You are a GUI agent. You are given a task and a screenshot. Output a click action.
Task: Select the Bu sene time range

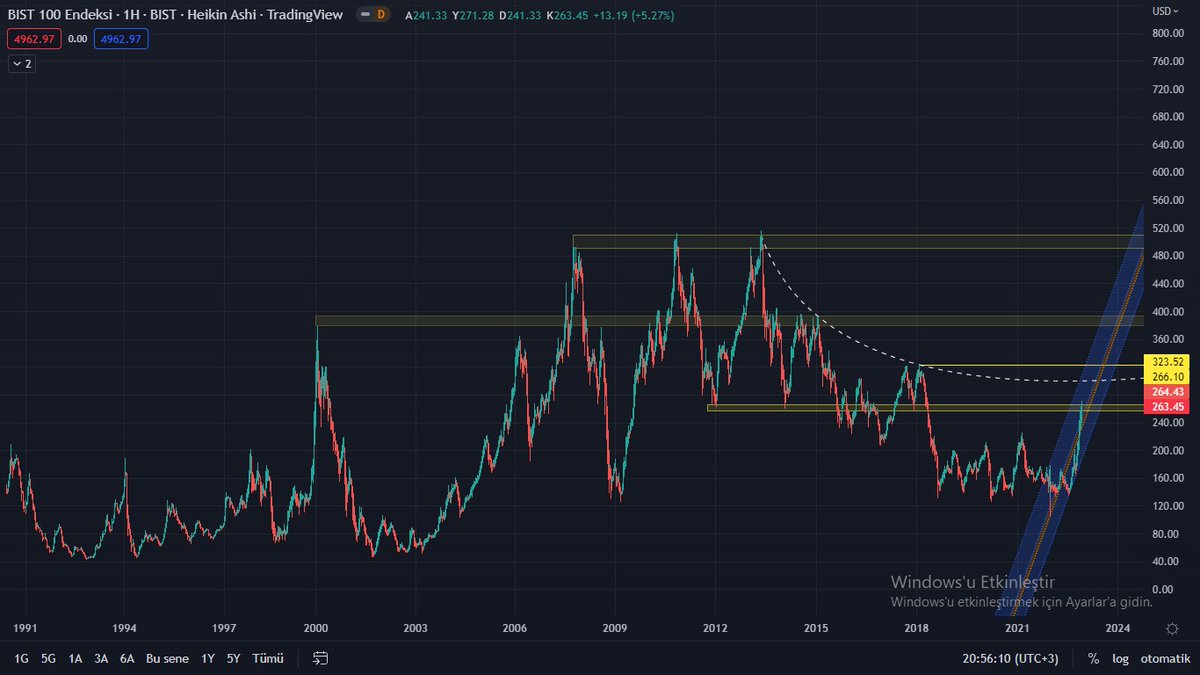[167, 658]
